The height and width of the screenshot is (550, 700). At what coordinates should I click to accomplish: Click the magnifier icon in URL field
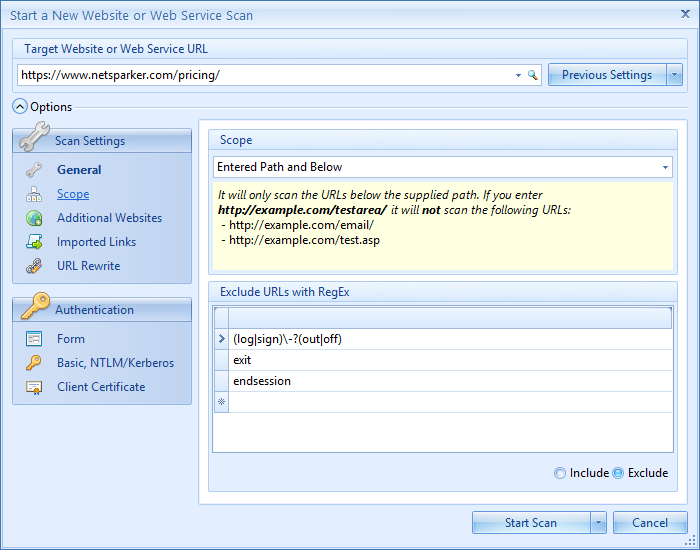[533, 75]
